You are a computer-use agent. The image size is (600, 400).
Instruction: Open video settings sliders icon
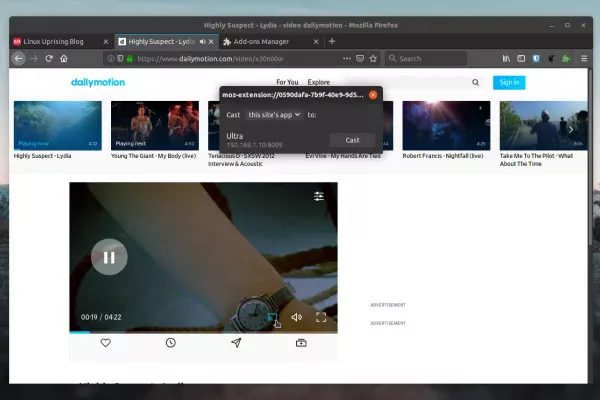(x=319, y=196)
